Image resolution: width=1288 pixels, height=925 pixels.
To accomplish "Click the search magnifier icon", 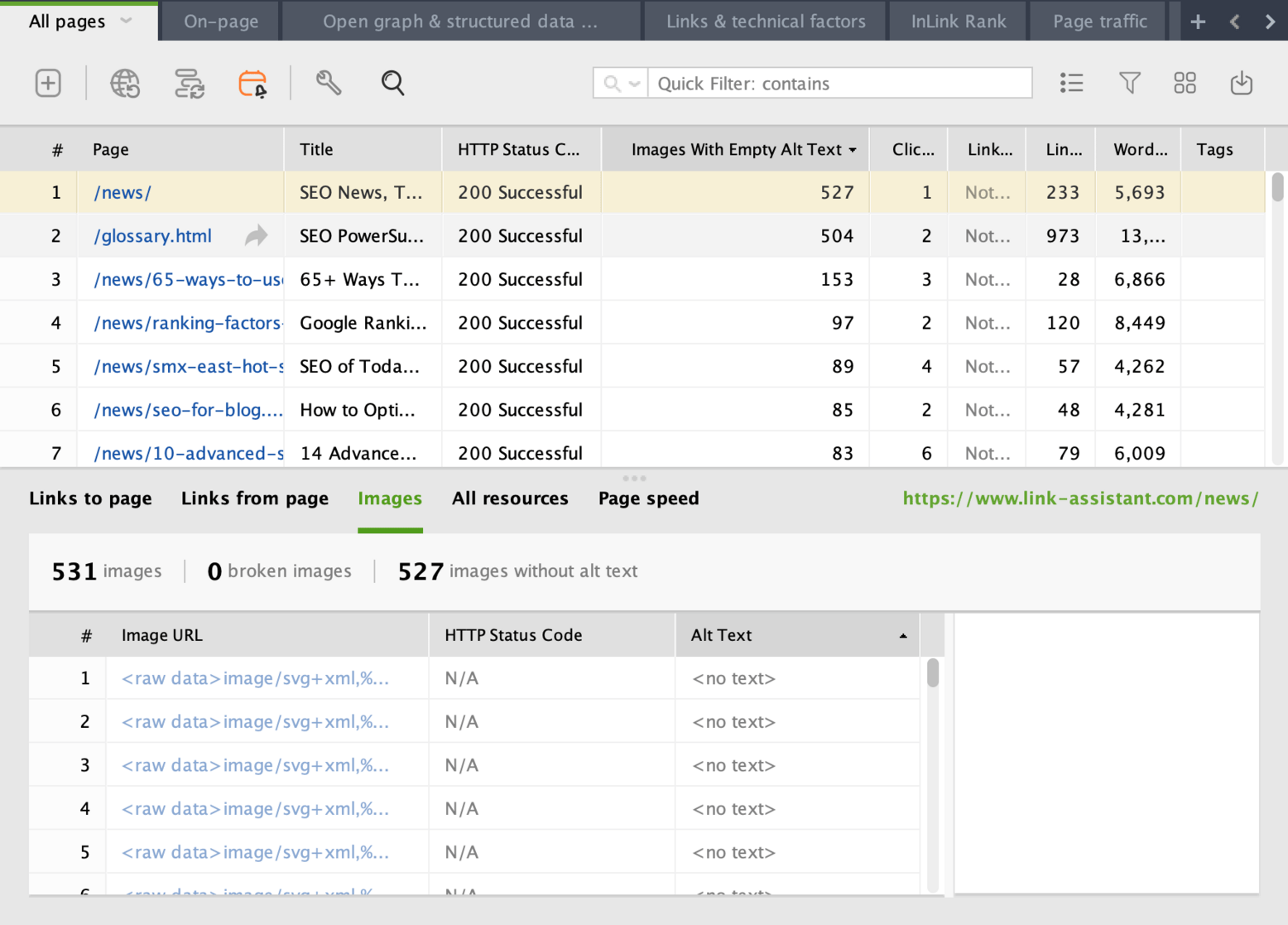I will tap(392, 83).
